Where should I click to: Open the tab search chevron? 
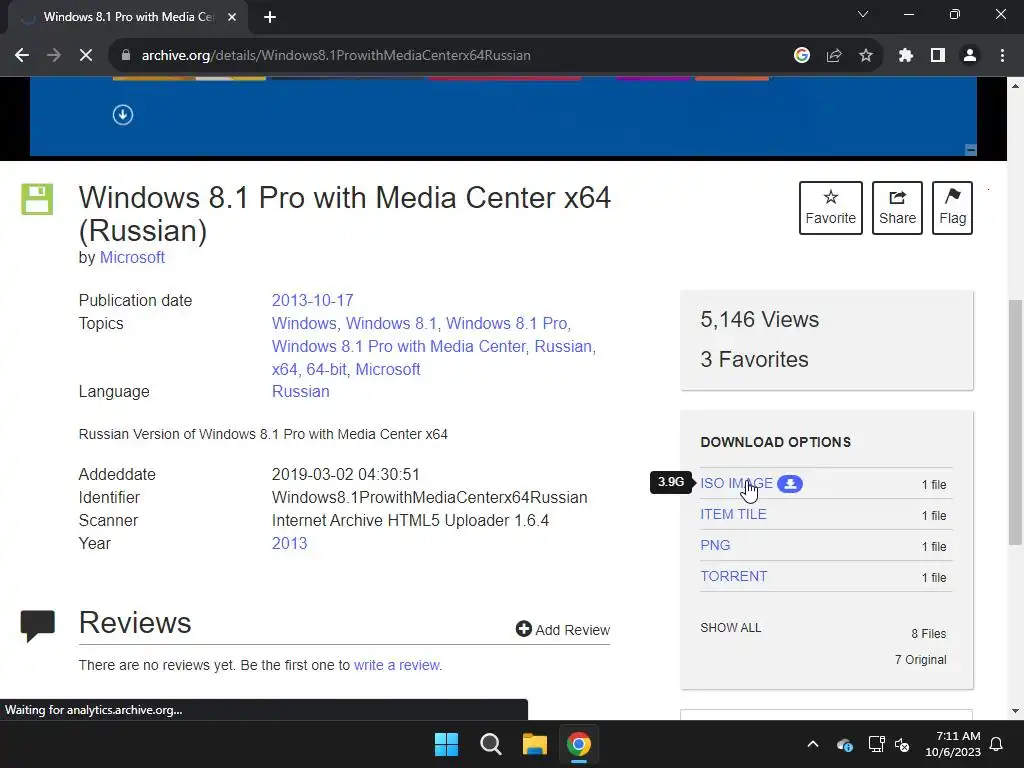863,14
